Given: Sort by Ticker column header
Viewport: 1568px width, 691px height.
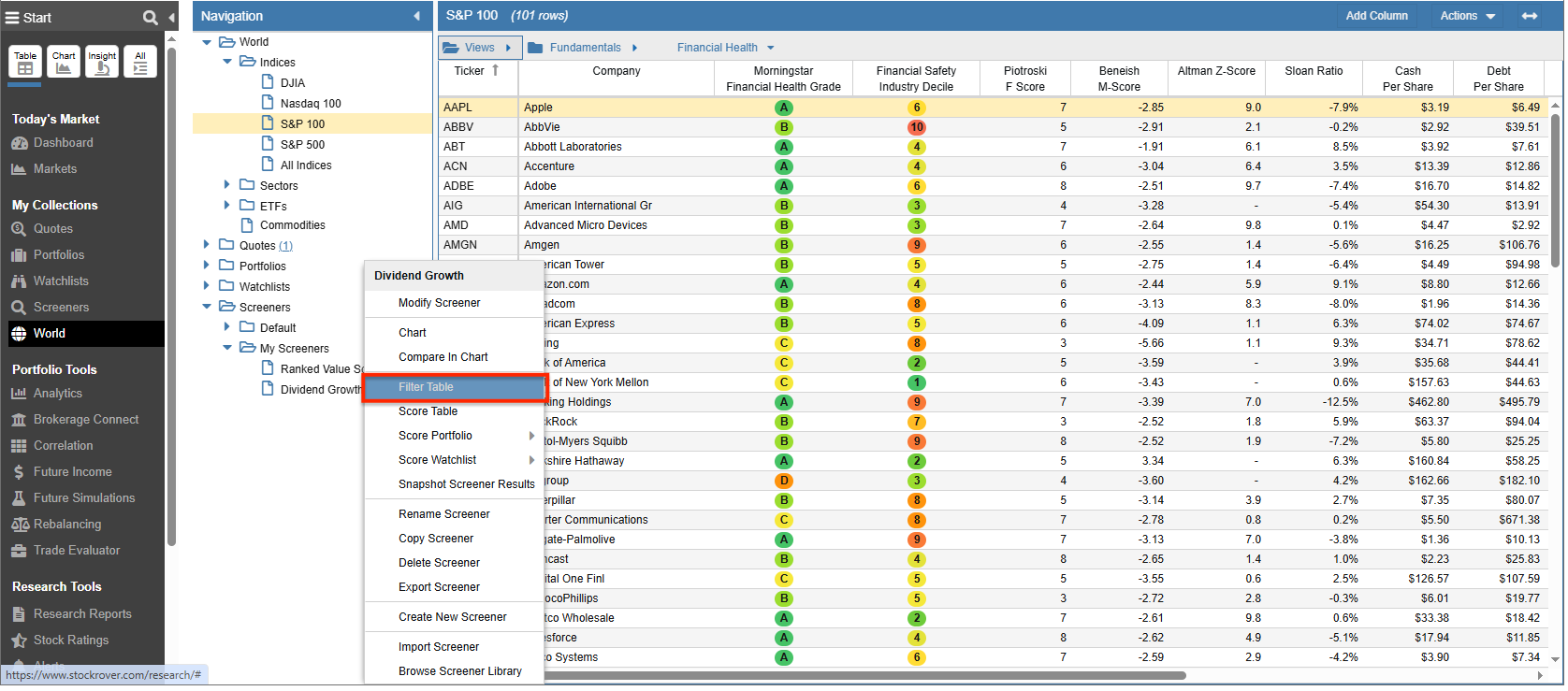Looking at the screenshot, I should point(477,78).
